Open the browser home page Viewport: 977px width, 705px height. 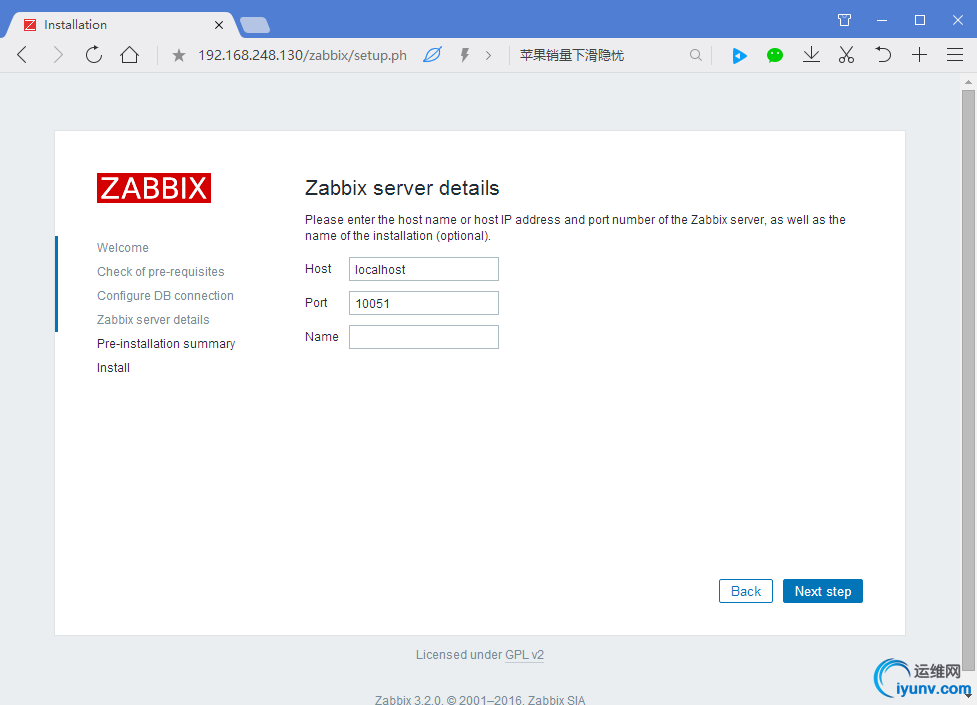130,55
